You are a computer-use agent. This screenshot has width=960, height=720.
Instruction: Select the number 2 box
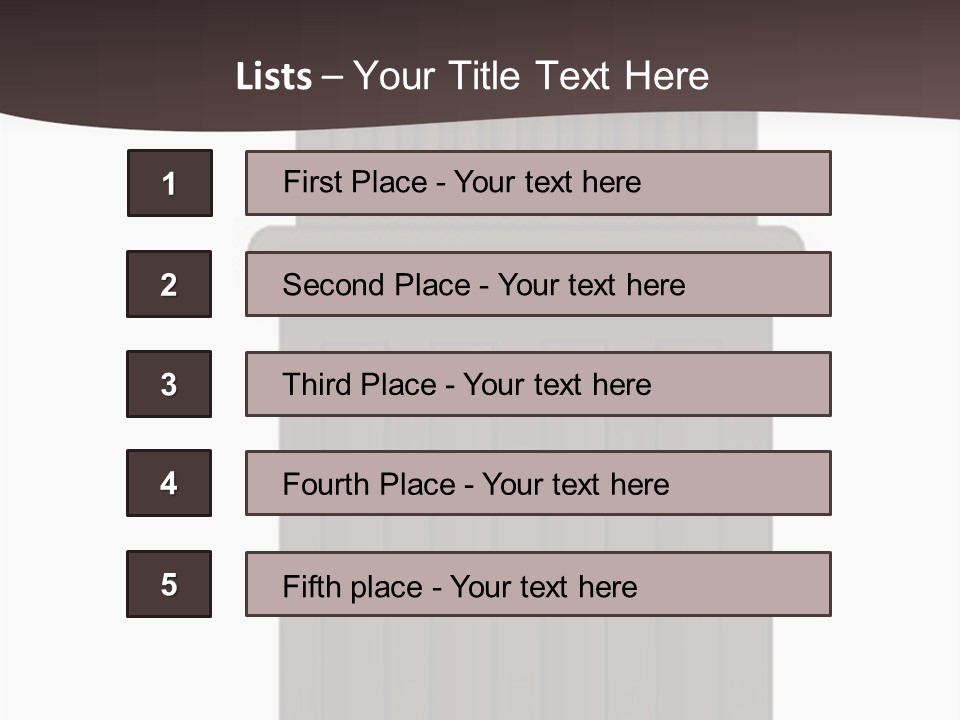tap(169, 284)
